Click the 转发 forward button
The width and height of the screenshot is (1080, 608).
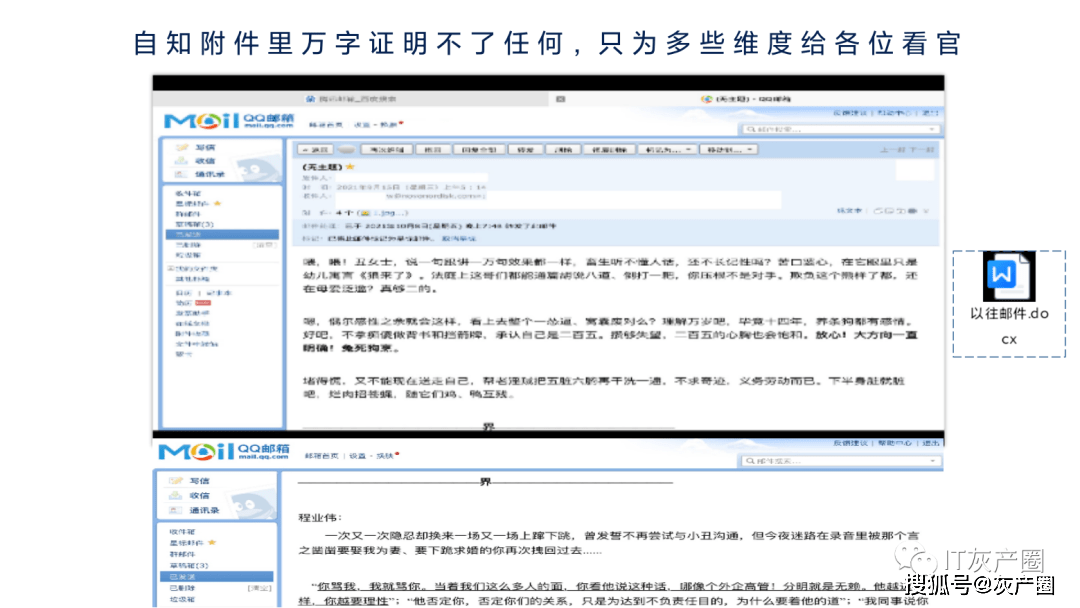point(526,149)
